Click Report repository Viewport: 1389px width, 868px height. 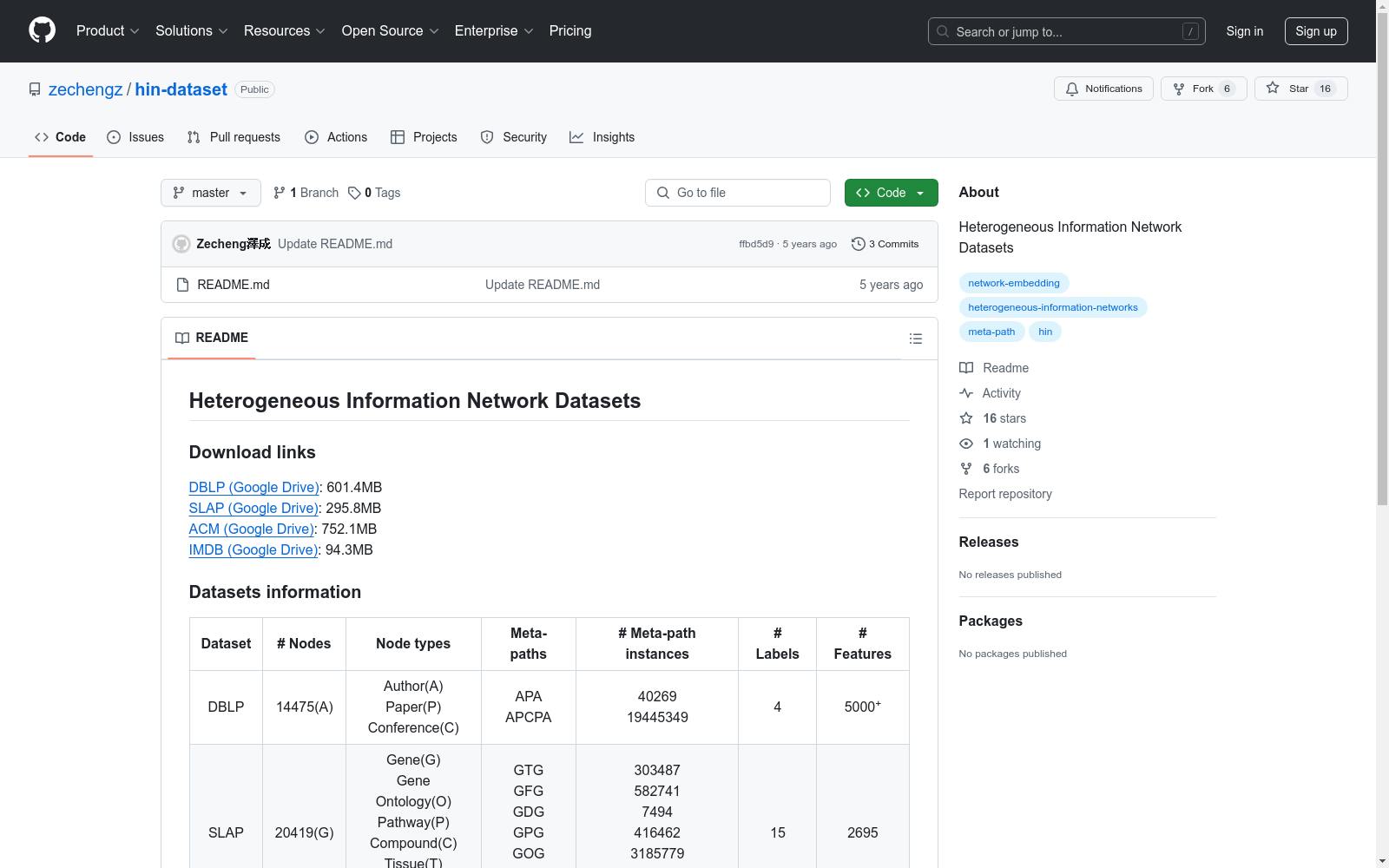1005,494
